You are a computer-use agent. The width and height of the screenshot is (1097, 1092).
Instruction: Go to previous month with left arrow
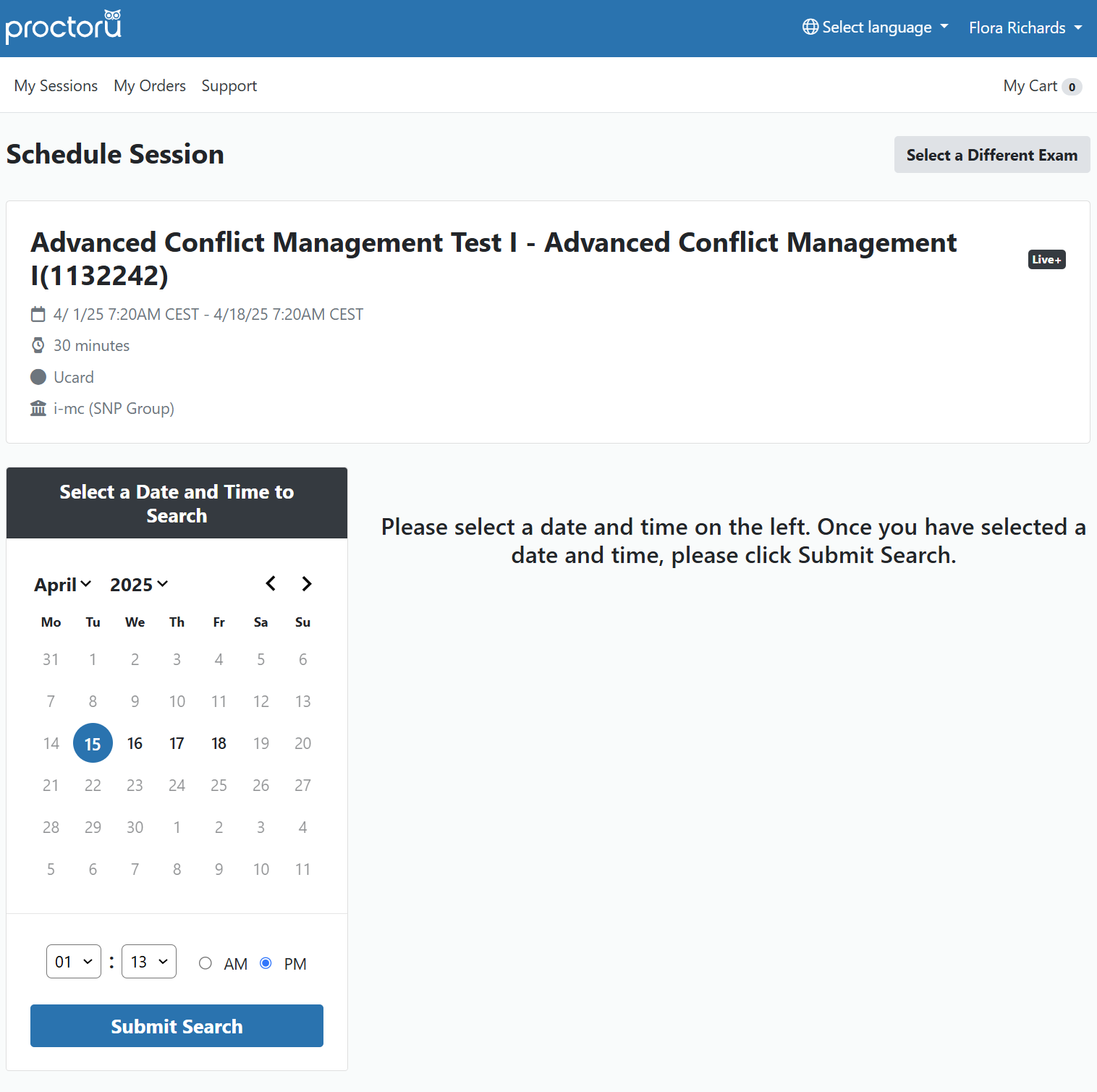coord(271,583)
